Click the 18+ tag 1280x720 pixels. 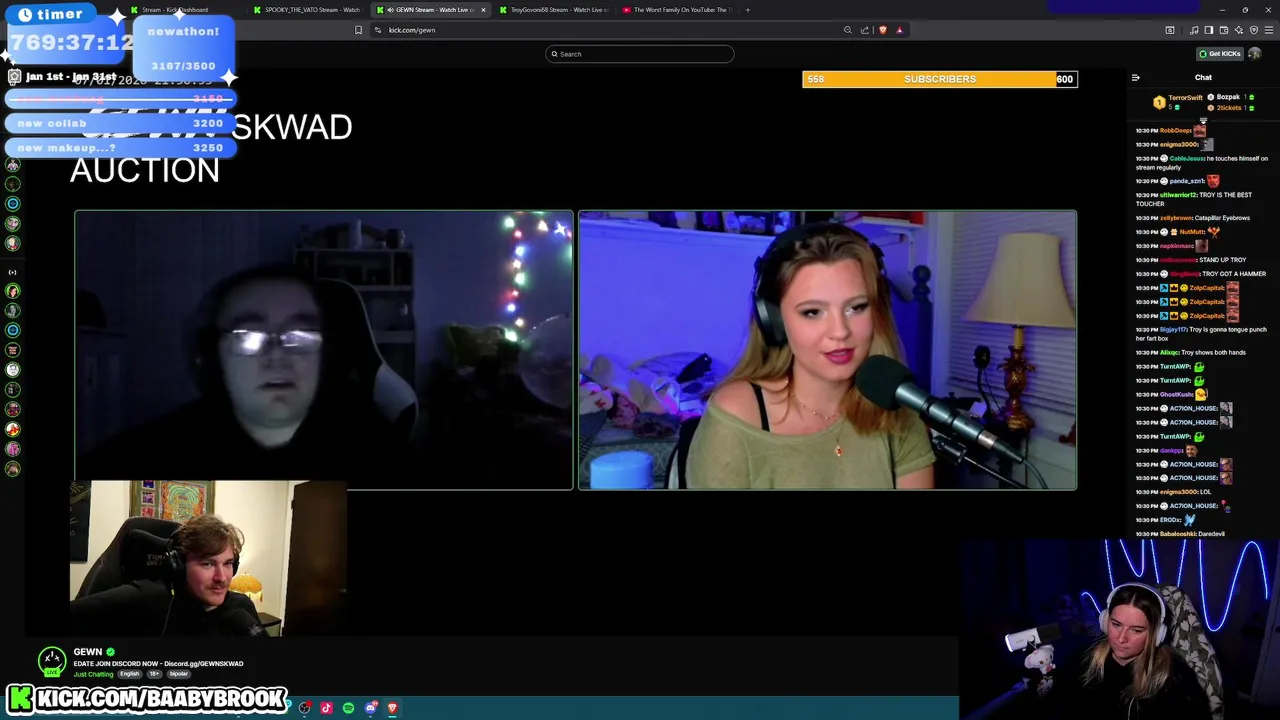[155, 674]
